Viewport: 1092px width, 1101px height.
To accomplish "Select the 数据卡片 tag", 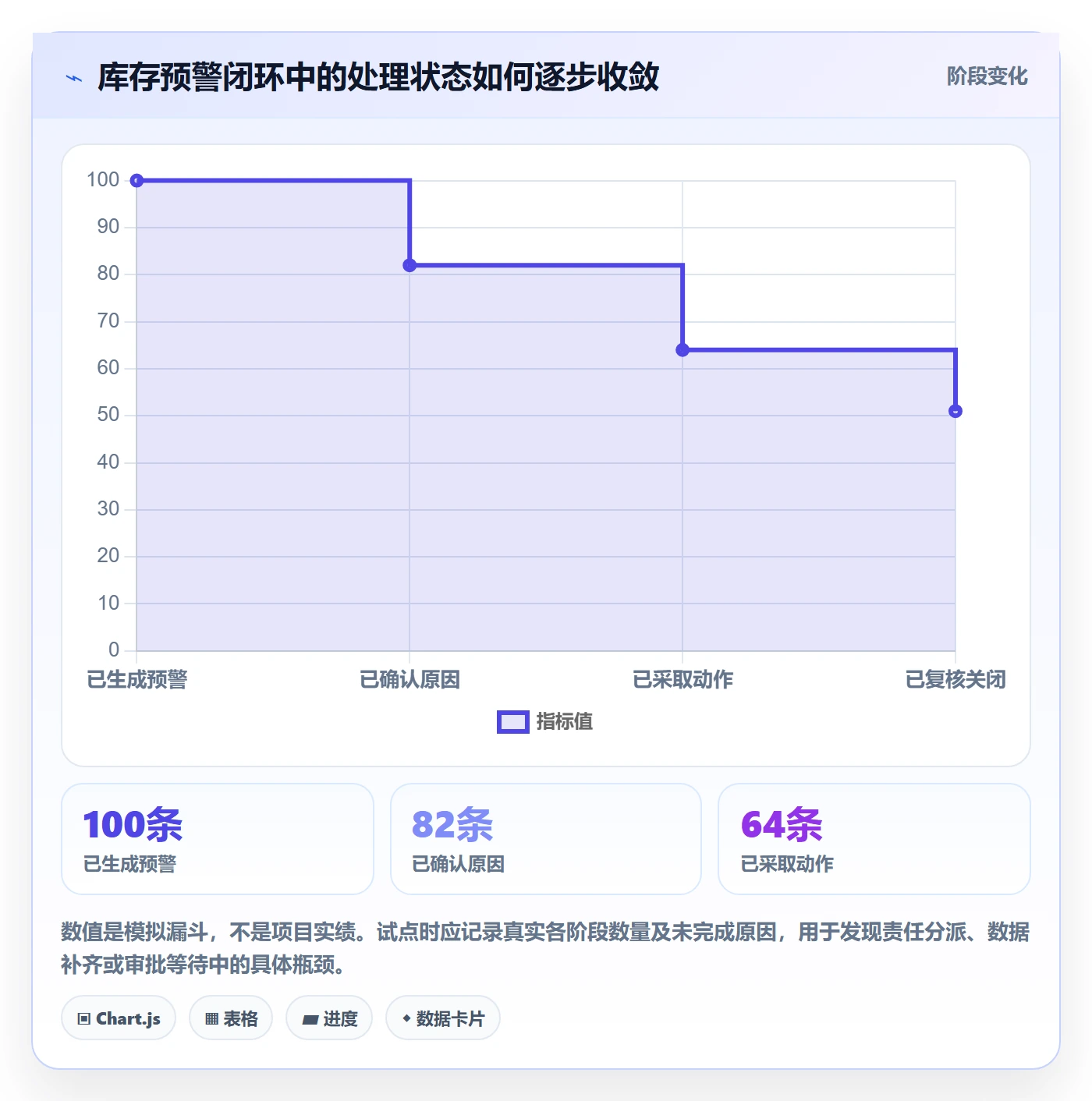I will pyautogui.click(x=443, y=1018).
